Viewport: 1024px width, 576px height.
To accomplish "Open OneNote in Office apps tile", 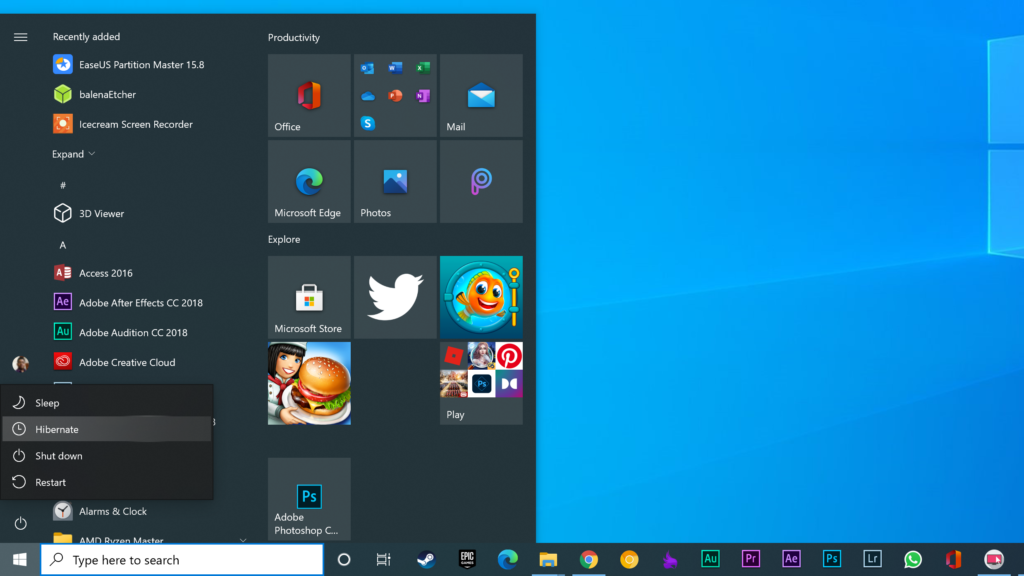I will point(423,96).
